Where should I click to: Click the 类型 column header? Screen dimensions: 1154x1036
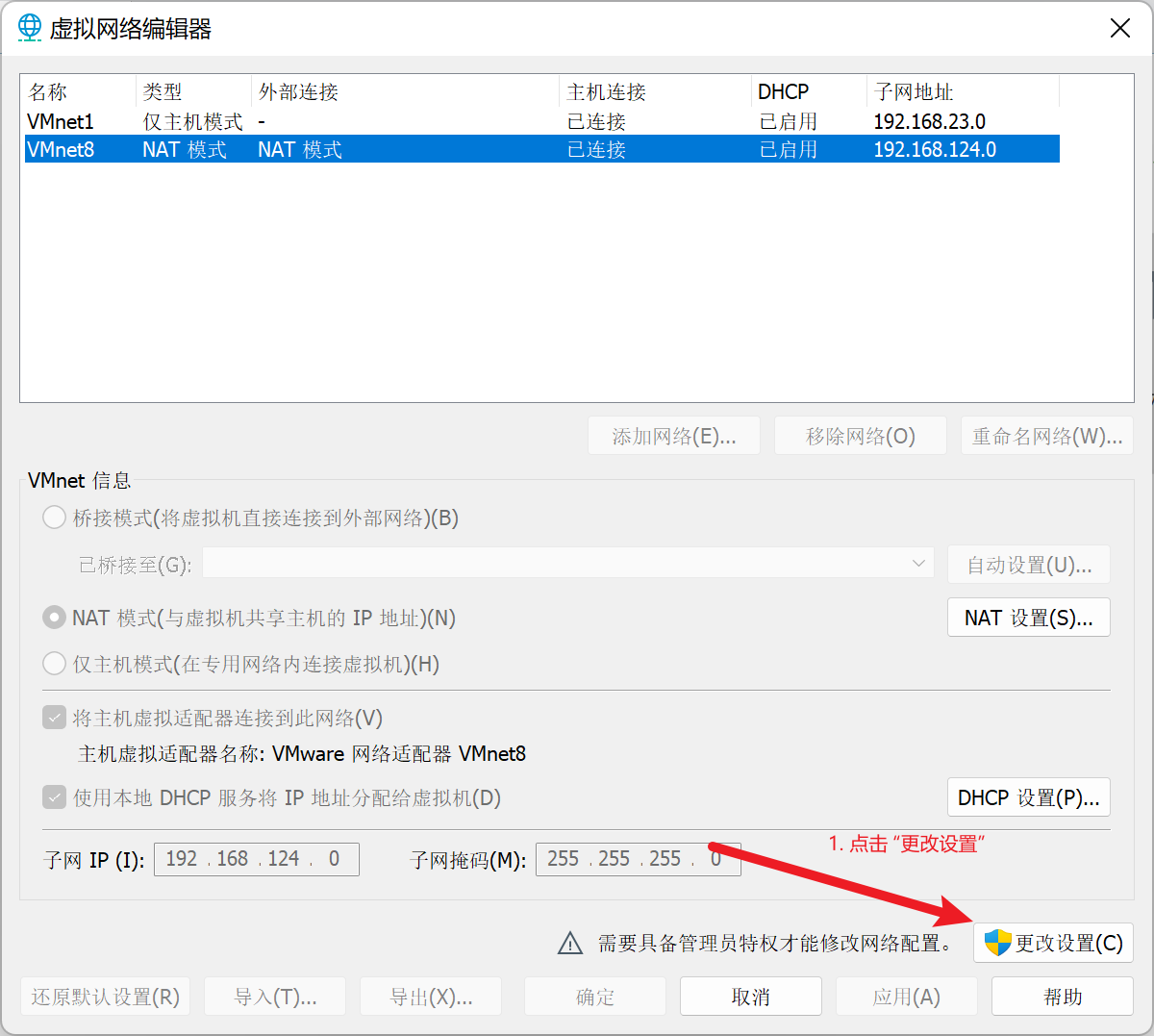[193, 91]
